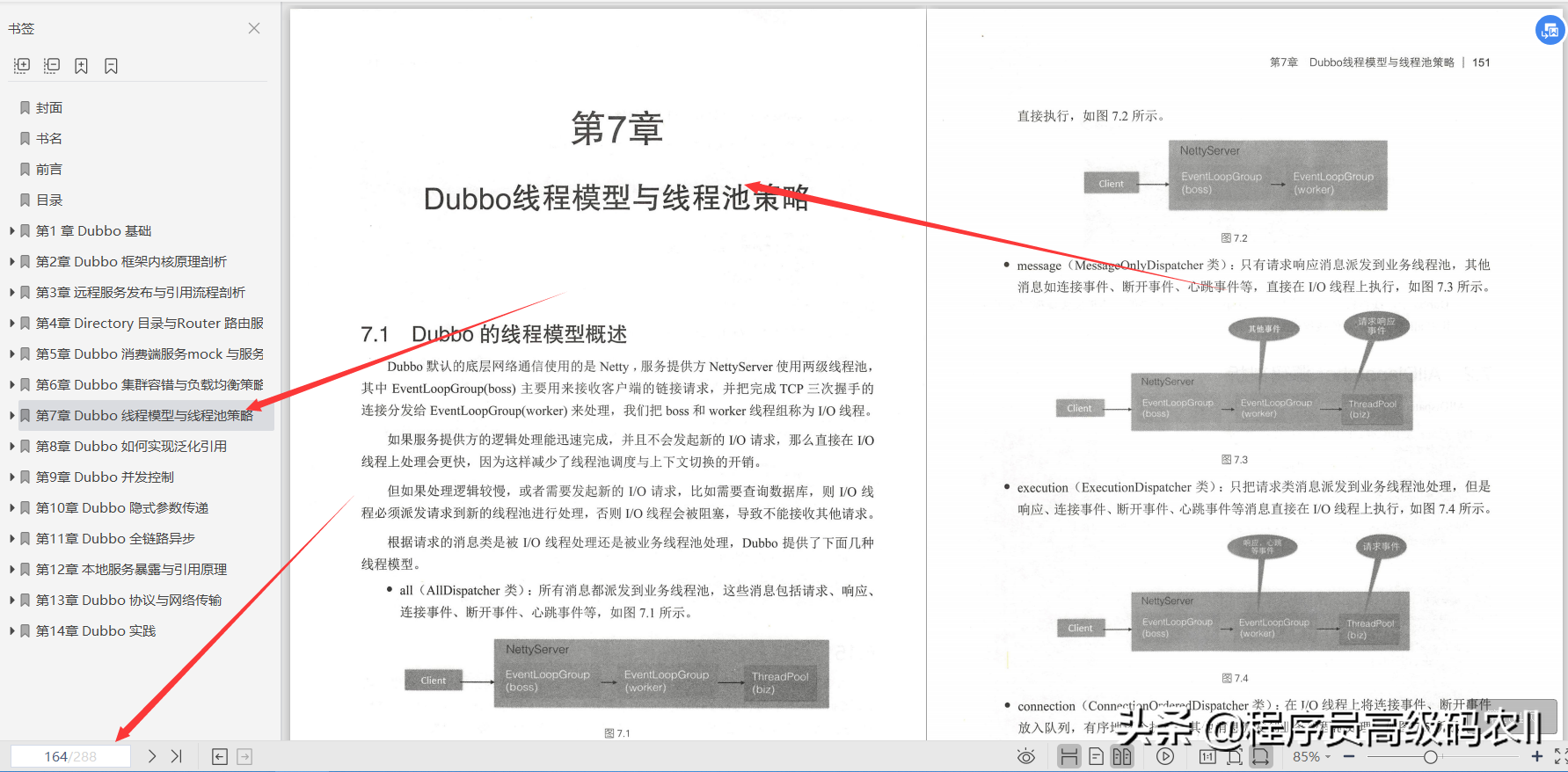Click the zoom slider handle
Image resolution: width=1568 pixels, height=772 pixels.
[x=1431, y=756]
